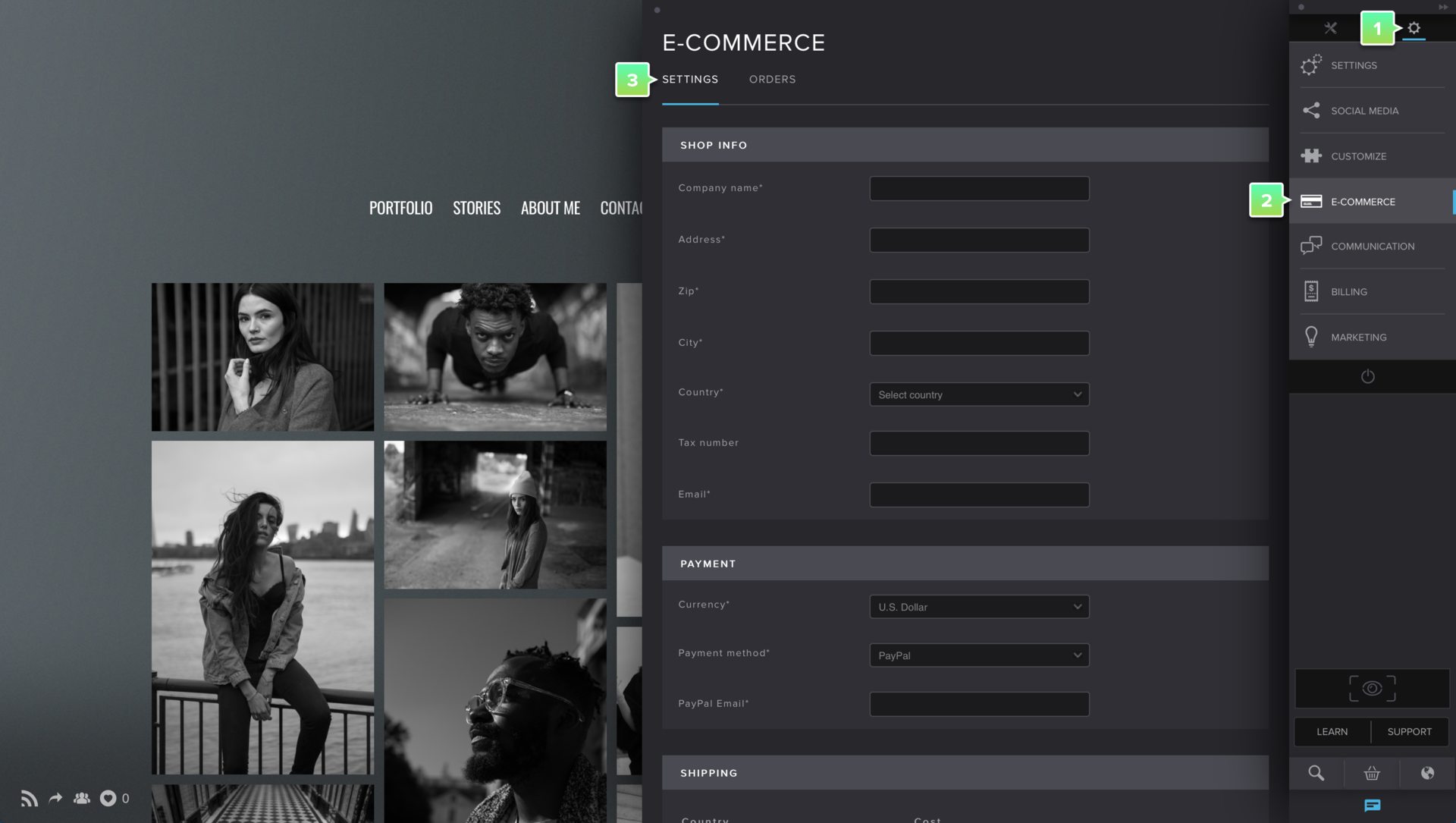Click the Company name field
Viewport: 1456px width, 823px height.
pos(979,189)
